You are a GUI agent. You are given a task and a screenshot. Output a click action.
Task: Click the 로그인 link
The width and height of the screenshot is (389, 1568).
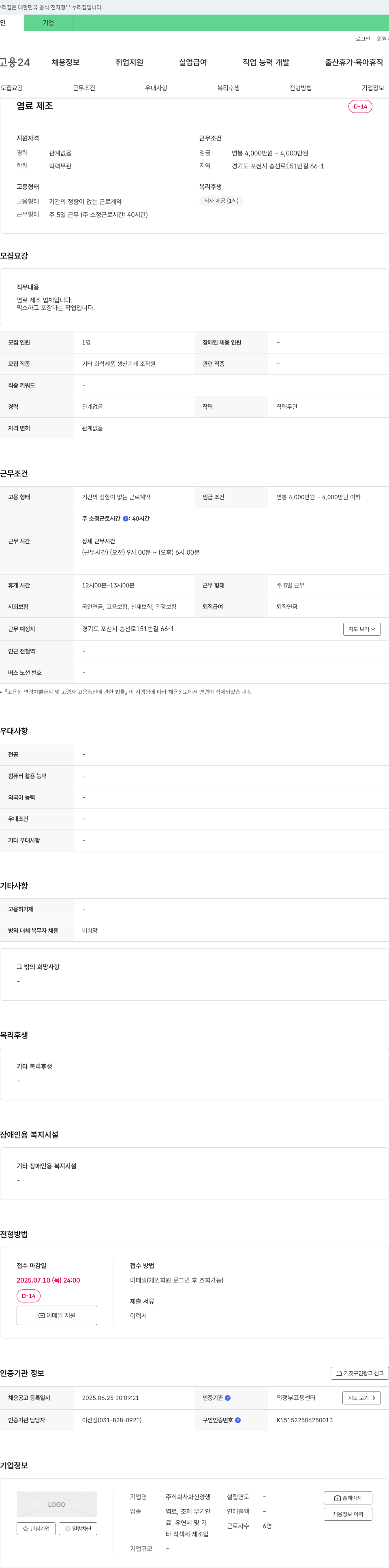[363, 39]
